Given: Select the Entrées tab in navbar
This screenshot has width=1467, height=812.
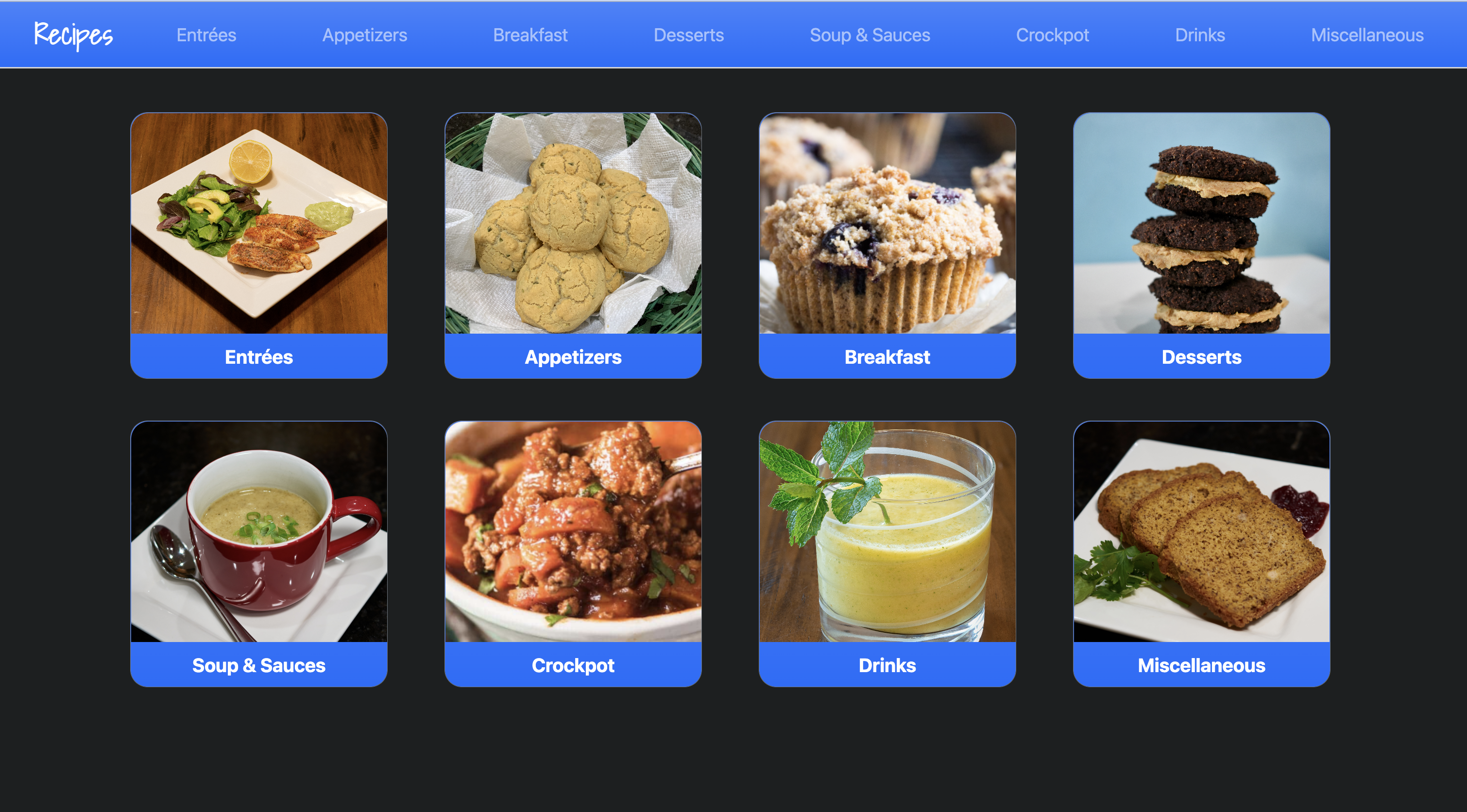Looking at the screenshot, I should click(205, 35).
